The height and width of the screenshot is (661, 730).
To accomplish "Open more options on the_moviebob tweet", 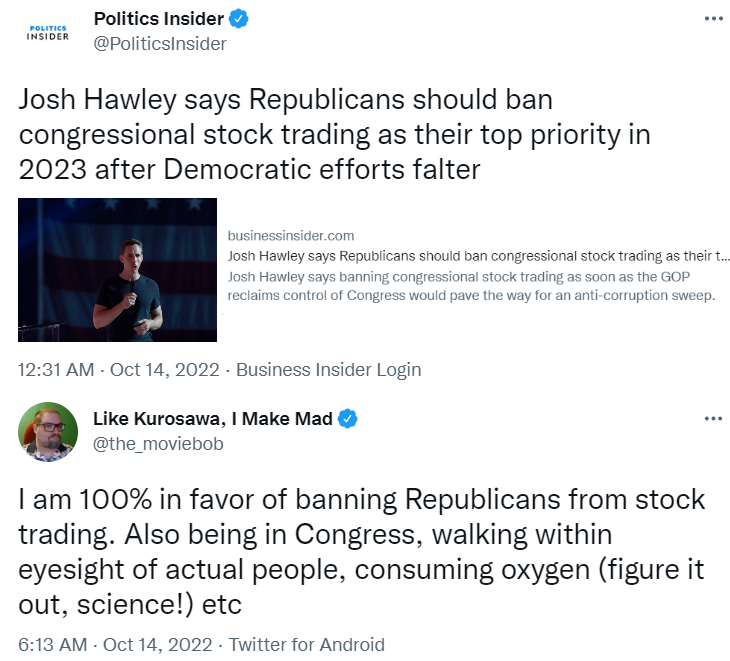I will (712, 418).
